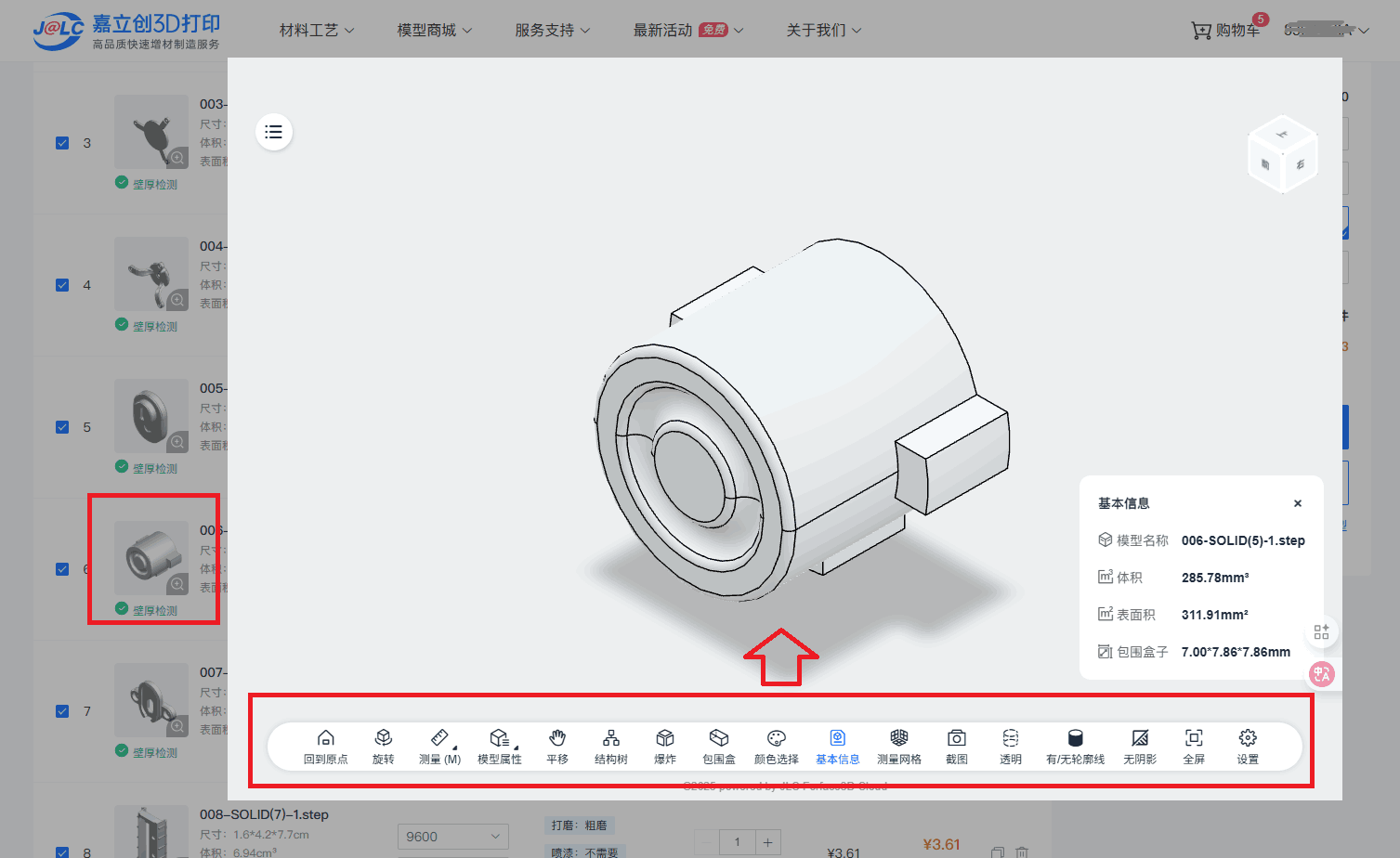Uncheck the row 8 checkbox
The width and height of the screenshot is (1400, 858).
(x=62, y=852)
